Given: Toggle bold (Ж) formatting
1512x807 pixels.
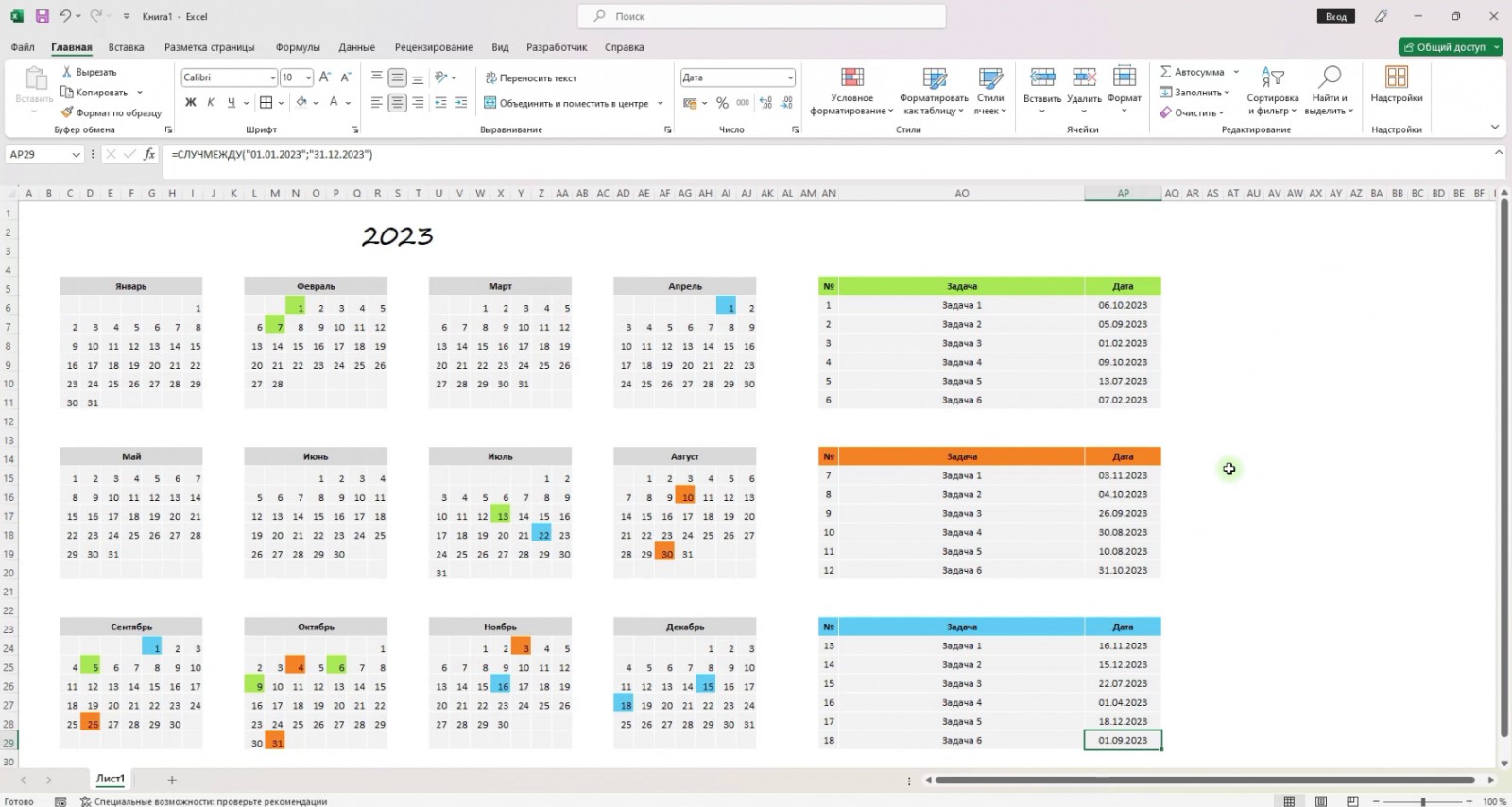Looking at the screenshot, I should pos(190,102).
